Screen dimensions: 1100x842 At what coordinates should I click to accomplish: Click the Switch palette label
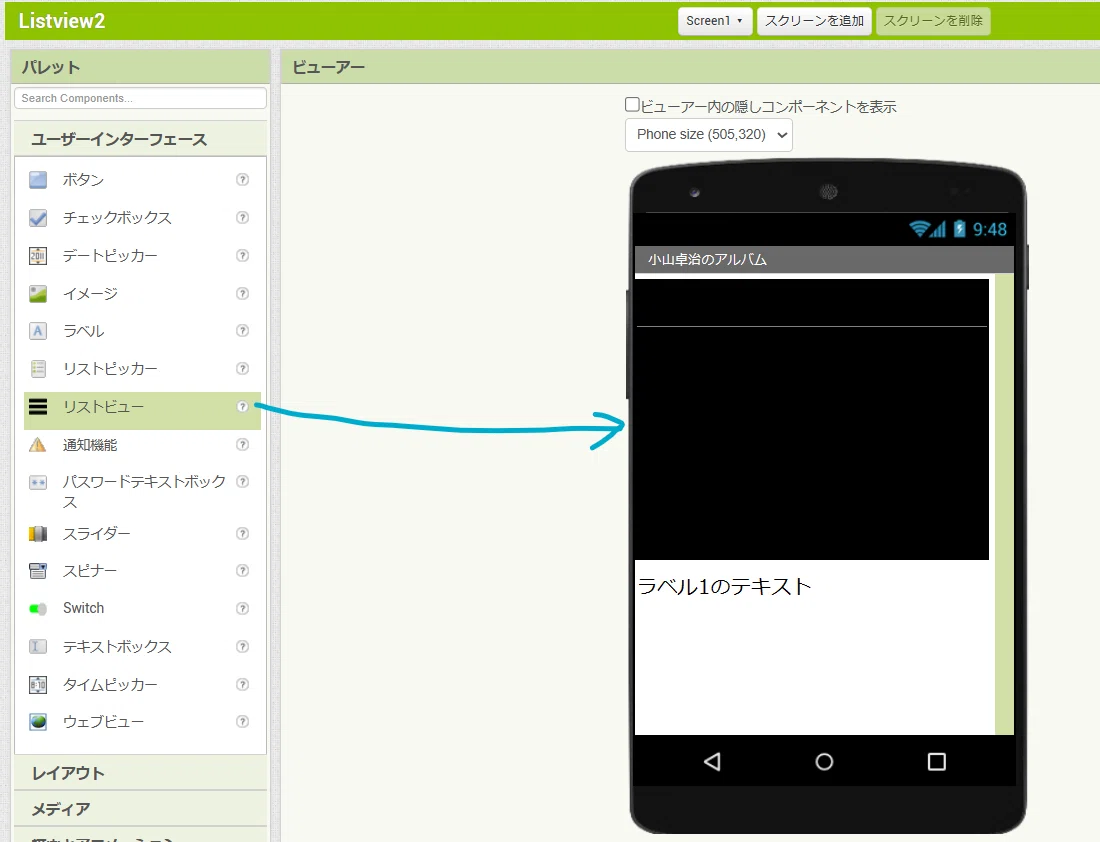(x=83, y=608)
